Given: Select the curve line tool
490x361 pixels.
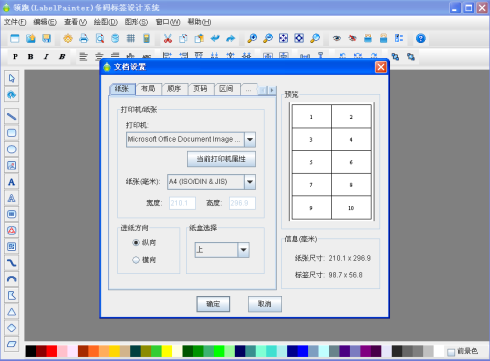Looking at the screenshot, I should point(12,263).
